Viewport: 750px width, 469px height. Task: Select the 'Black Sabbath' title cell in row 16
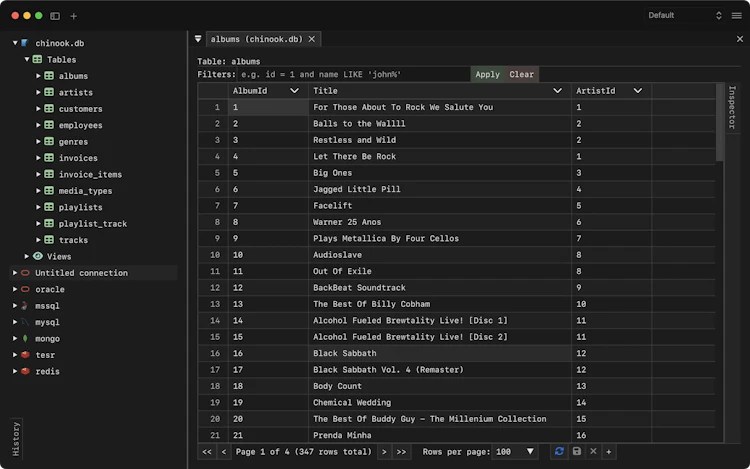pyautogui.click(x=440, y=353)
